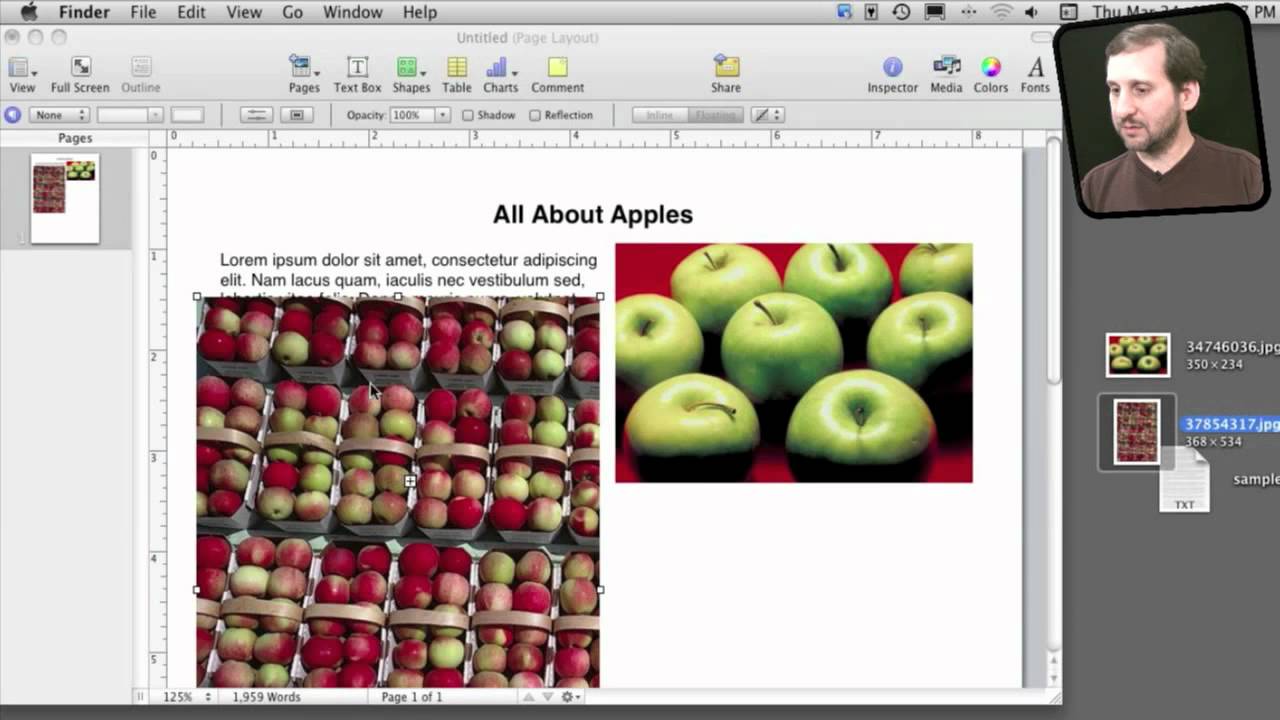Open the Opacity percentage dropdown
The image size is (1280, 720).
[x=442, y=115]
